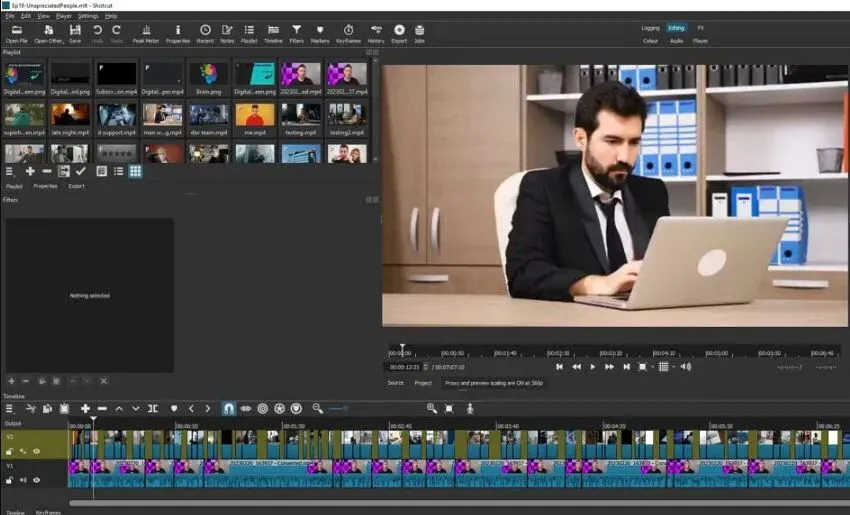Click the record audio microphone icon

click(469, 408)
